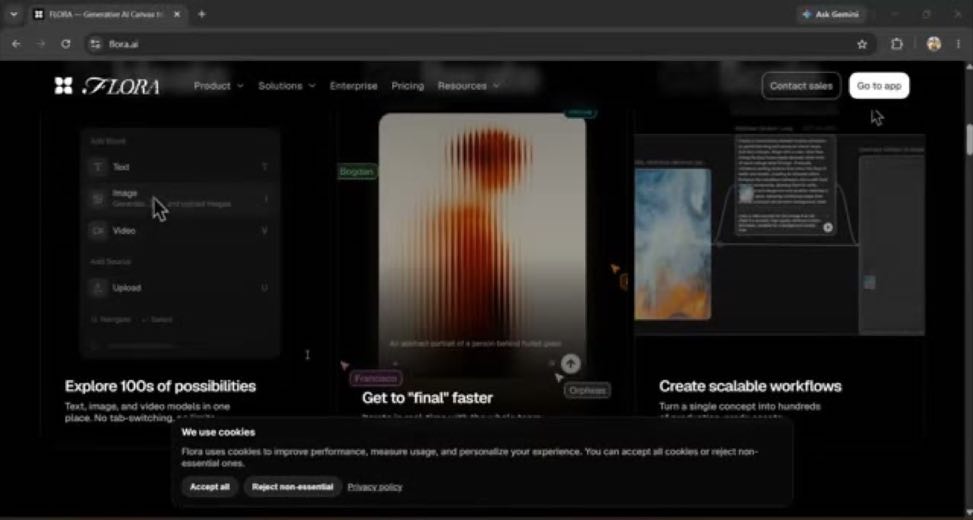Click the Explore 100s of possibilities heading

click(160, 386)
